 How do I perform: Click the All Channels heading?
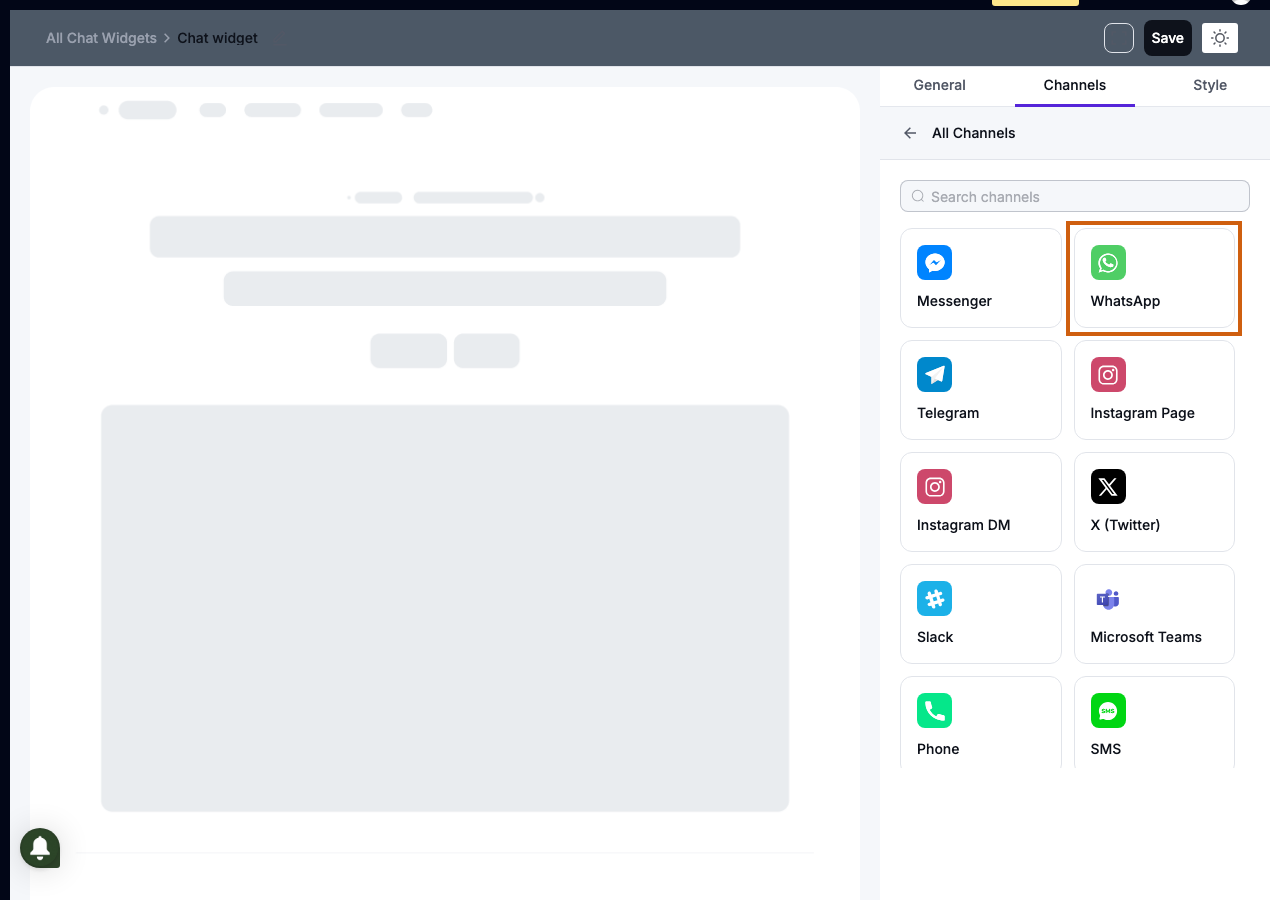coord(973,133)
